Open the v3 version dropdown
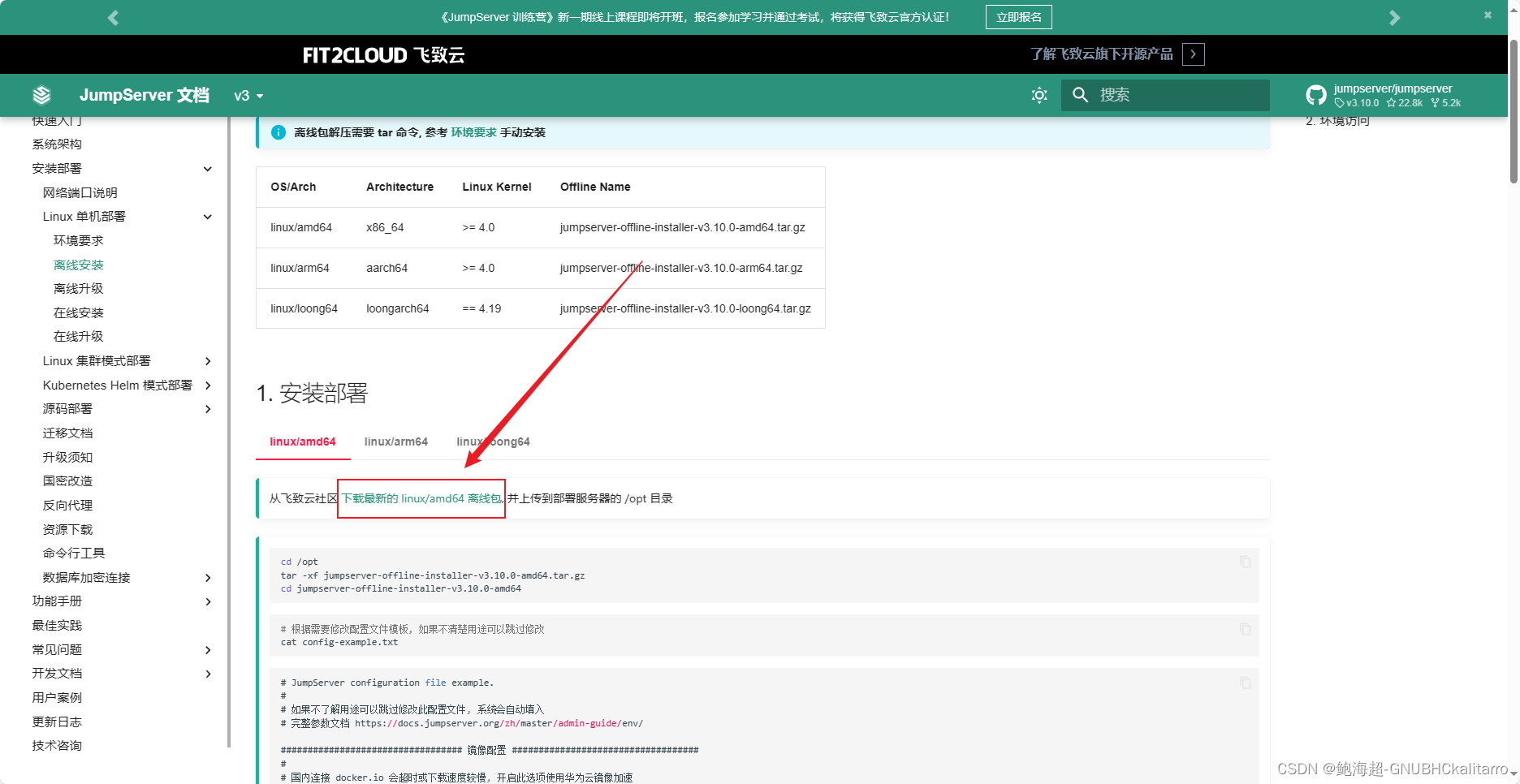The width and height of the screenshot is (1520, 784). point(248,95)
